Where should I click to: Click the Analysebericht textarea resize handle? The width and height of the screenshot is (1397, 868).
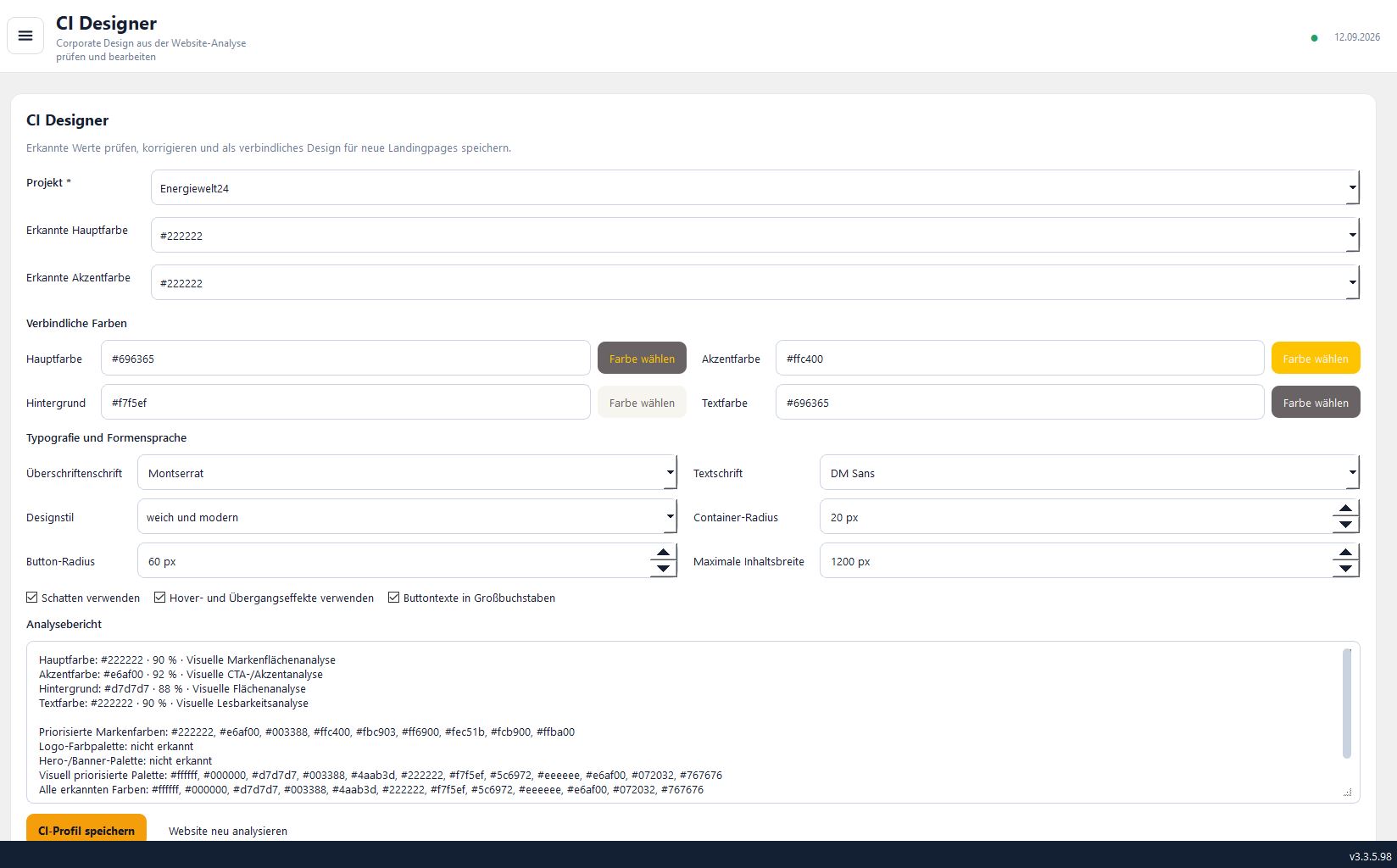(x=1348, y=792)
